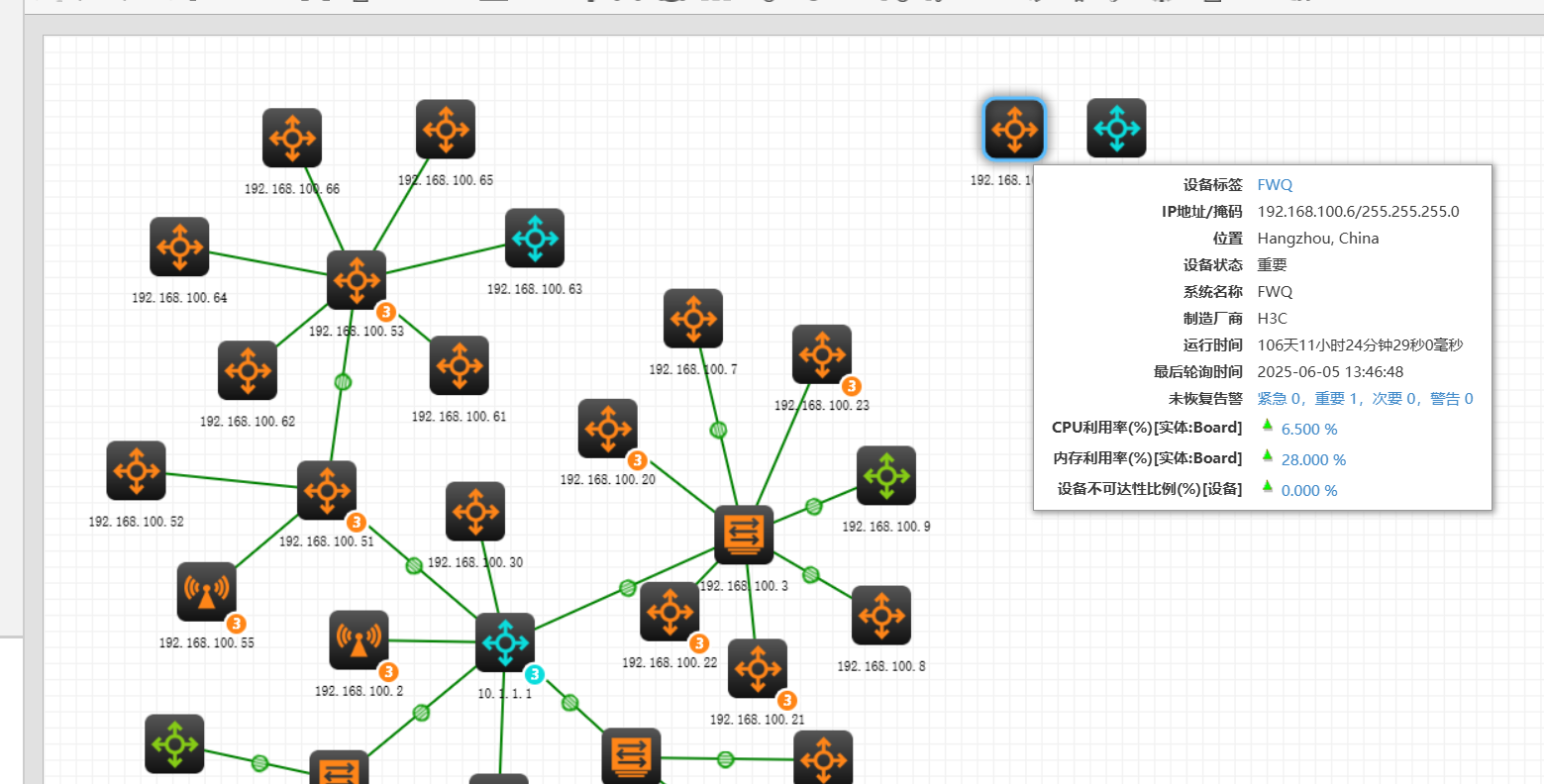The image size is (1544, 784).
Task: Click the 192.168.100.52 device icon
Action: [x=137, y=470]
